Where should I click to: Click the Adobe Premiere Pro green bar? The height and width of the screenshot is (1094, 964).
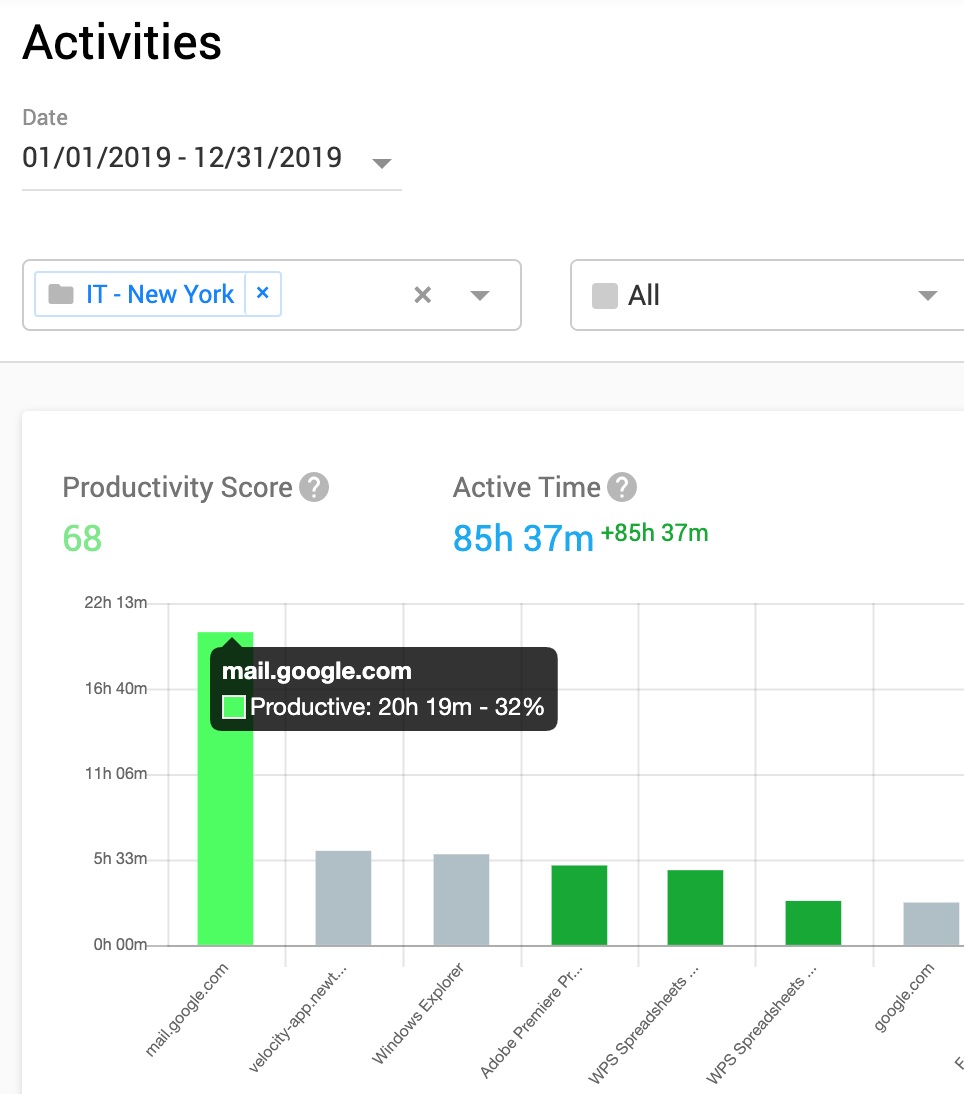pyautogui.click(x=579, y=905)
